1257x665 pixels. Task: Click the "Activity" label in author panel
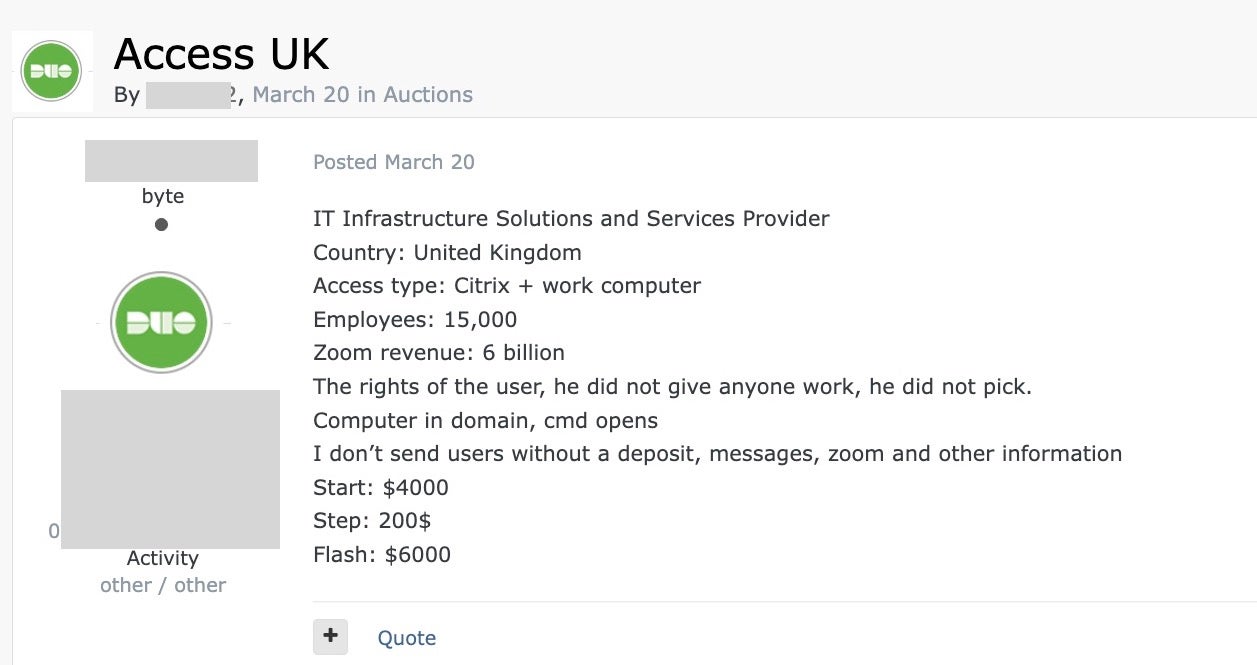click(162, 558)
